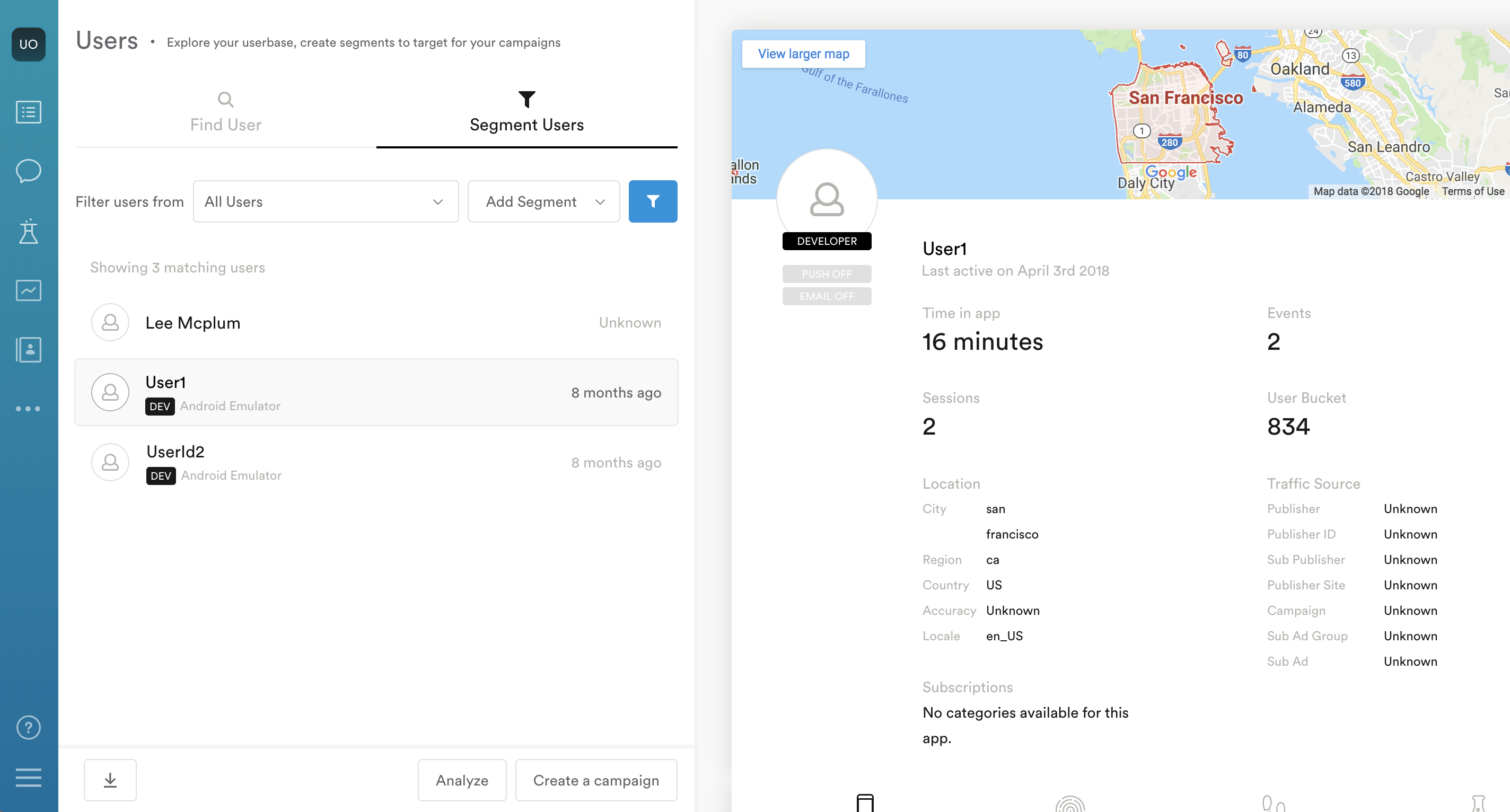Apply the blue filter funnel button
The image size is (1510, 812).
click(653, 201)
